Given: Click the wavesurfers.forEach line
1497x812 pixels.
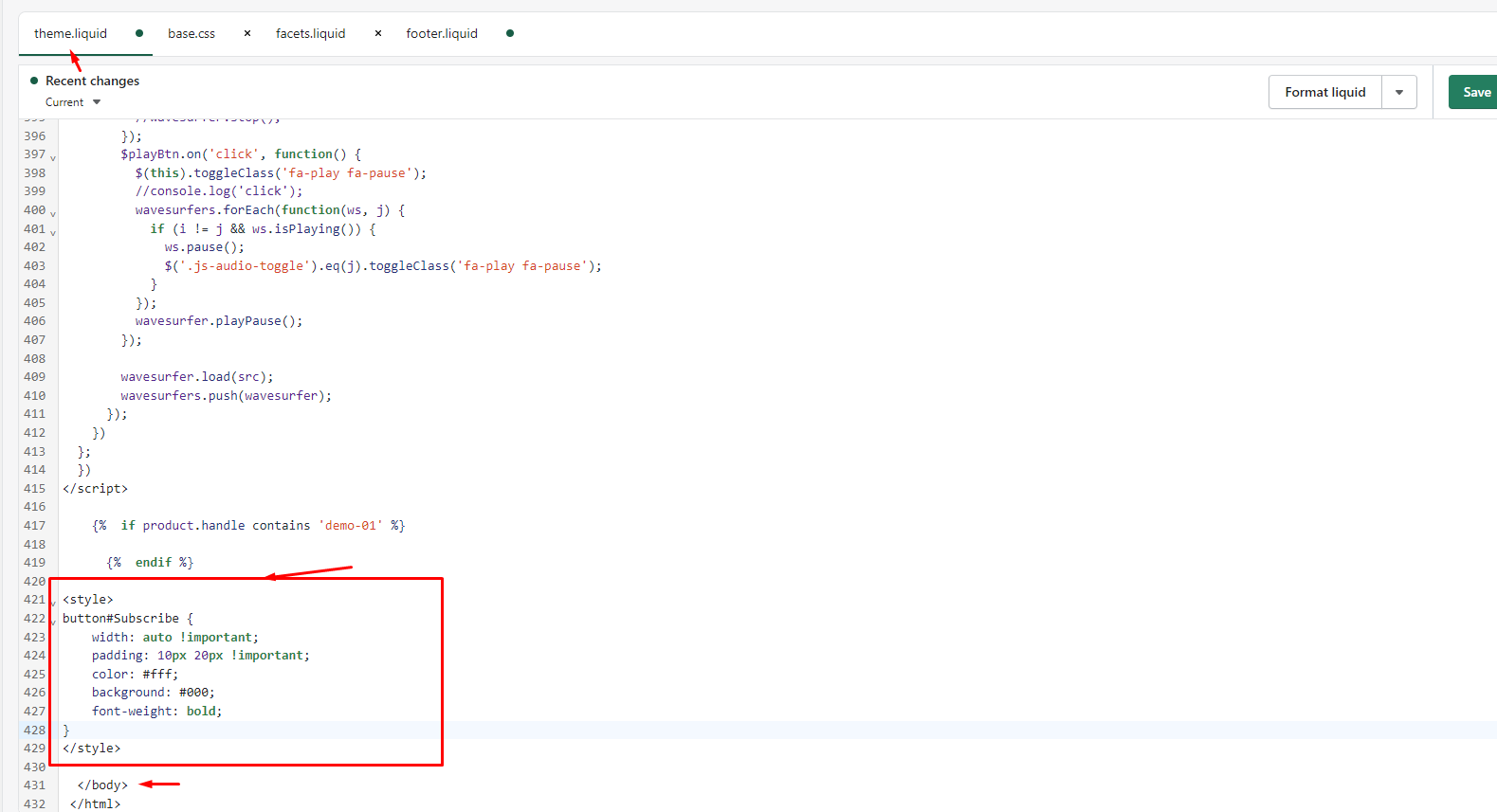Looking at the screenshot, I should [x=270, y=210].
